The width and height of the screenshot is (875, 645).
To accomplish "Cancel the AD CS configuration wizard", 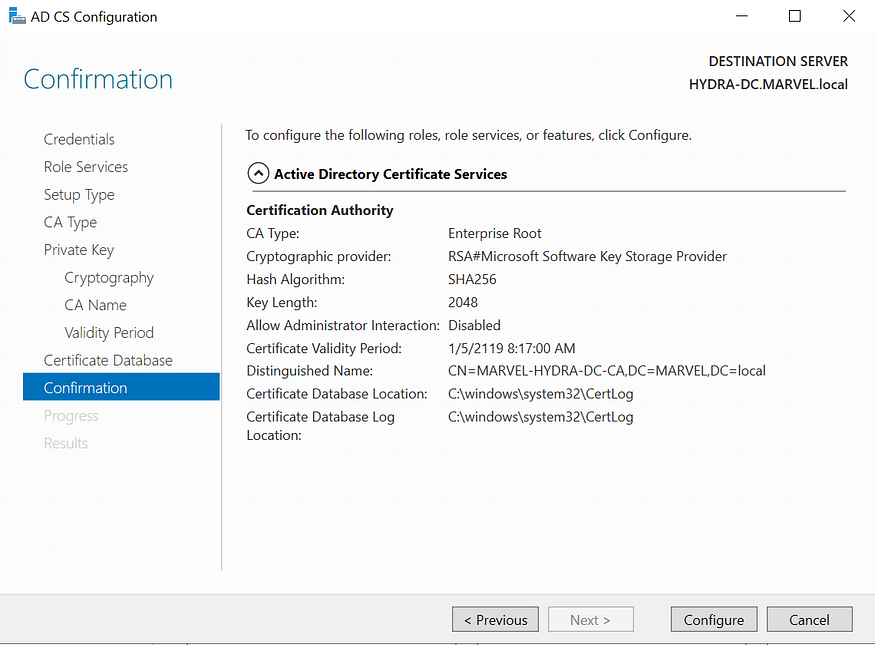I will point(809,619).
